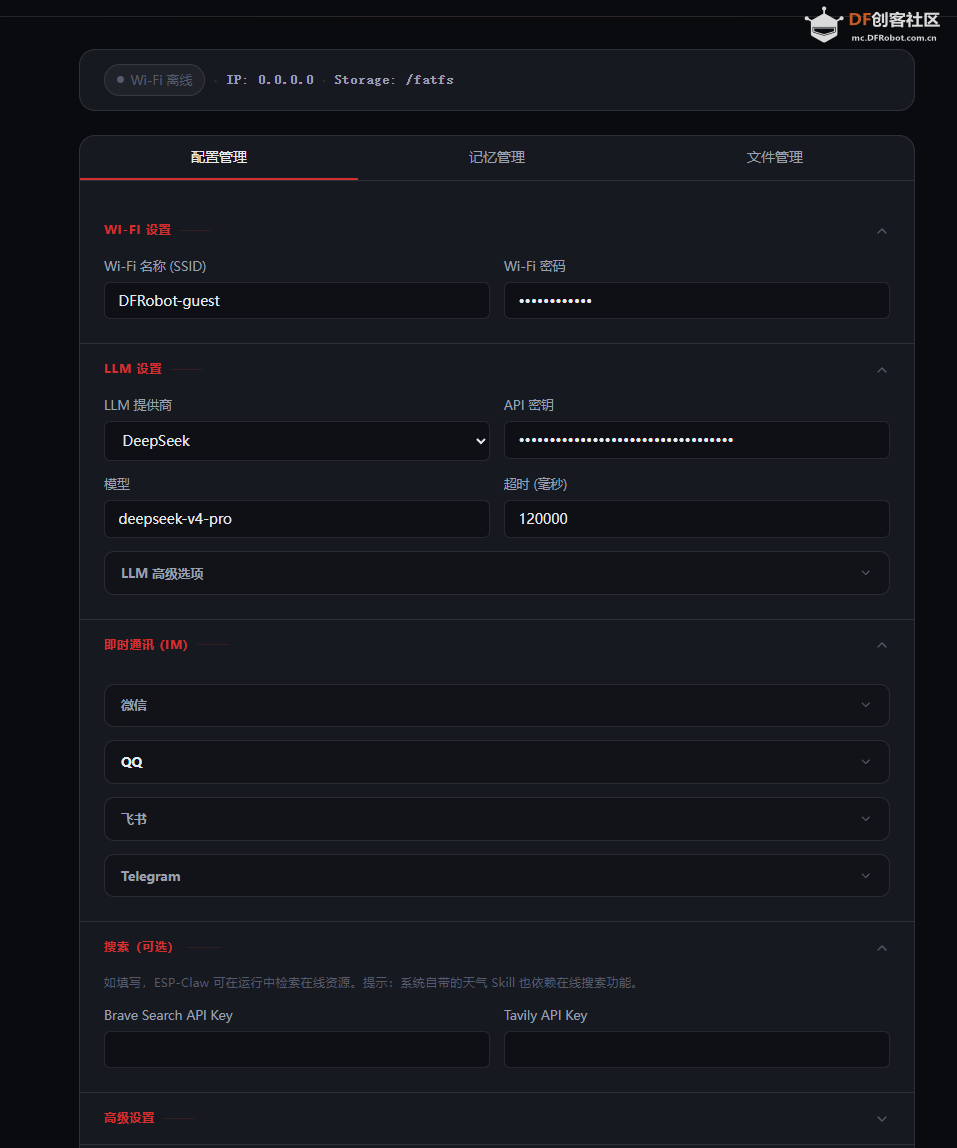Switch to the 文件管理 tab
Image resolution: width=957 pixels, height=1148 pixels.
tap(774, 157)
